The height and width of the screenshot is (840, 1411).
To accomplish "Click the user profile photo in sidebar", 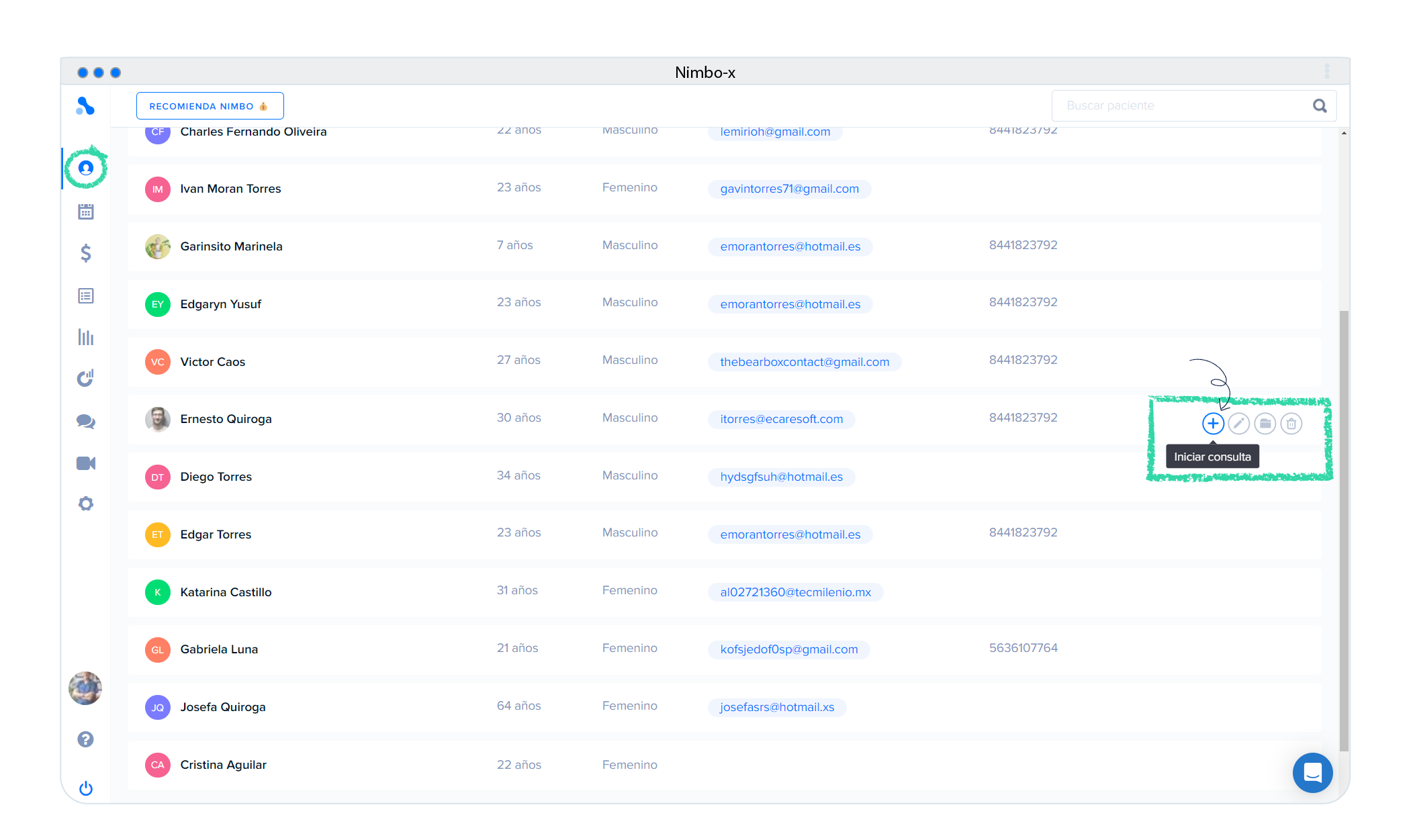I will coord(85,688).
